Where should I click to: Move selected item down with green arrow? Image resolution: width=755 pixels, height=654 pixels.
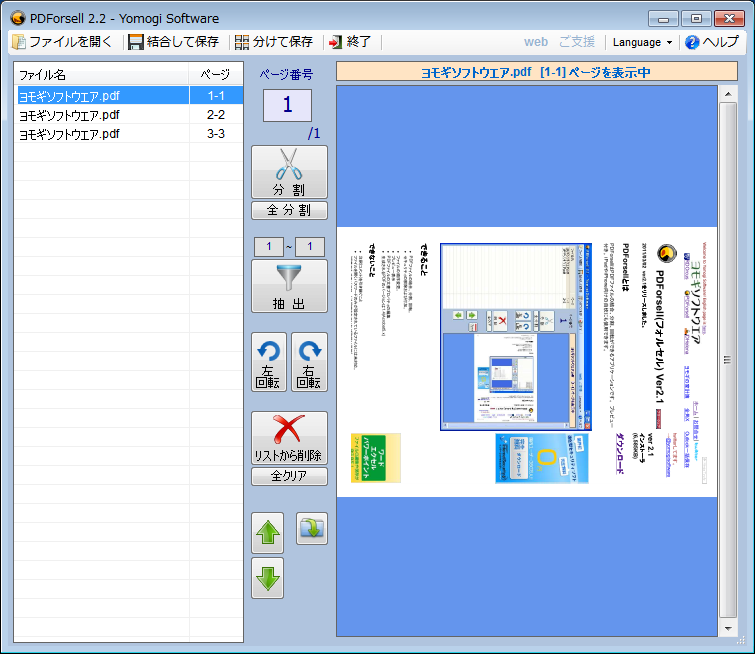[x=268, y=578]
